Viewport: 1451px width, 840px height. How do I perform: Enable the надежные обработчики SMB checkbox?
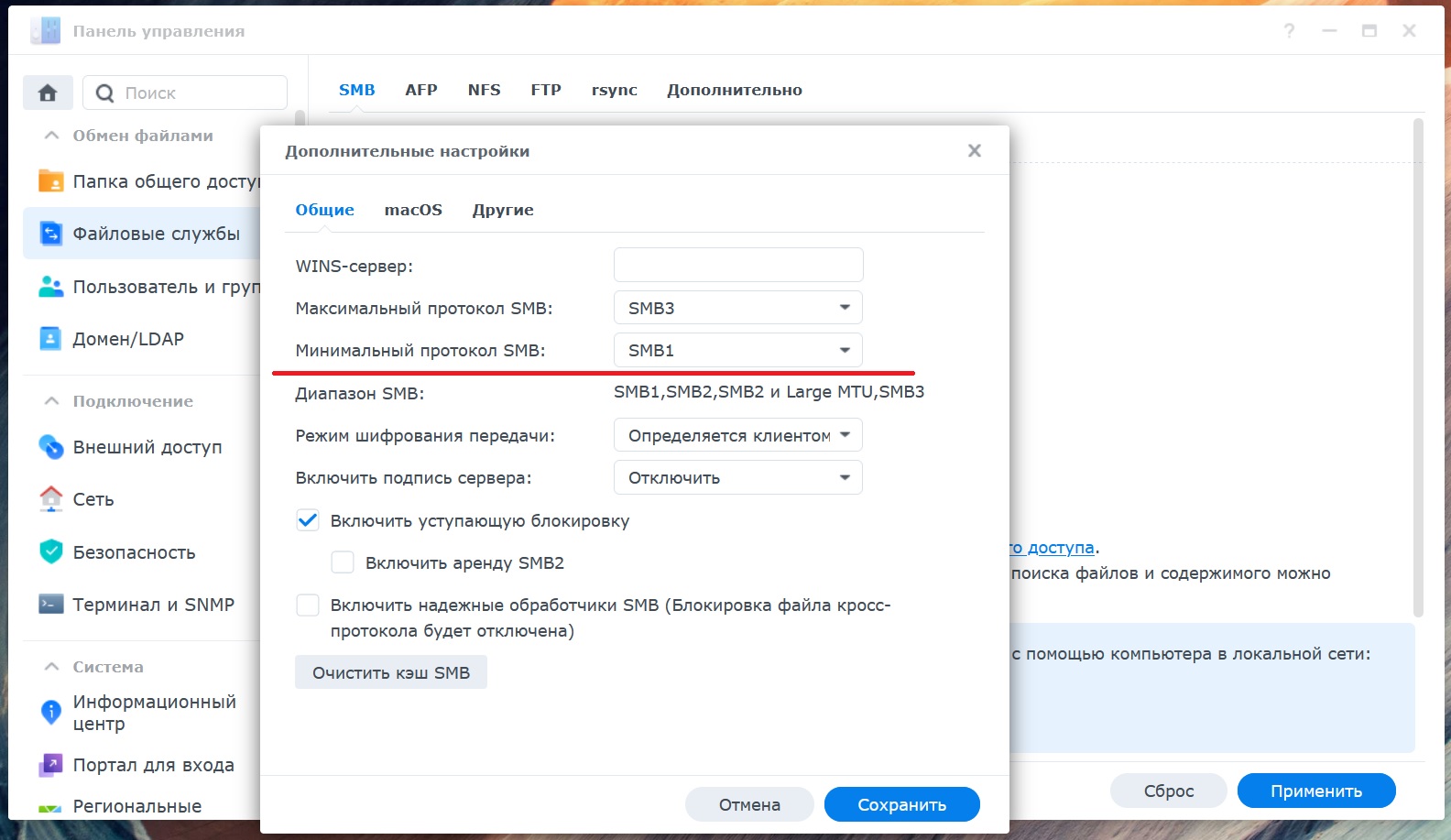(308, 605)
